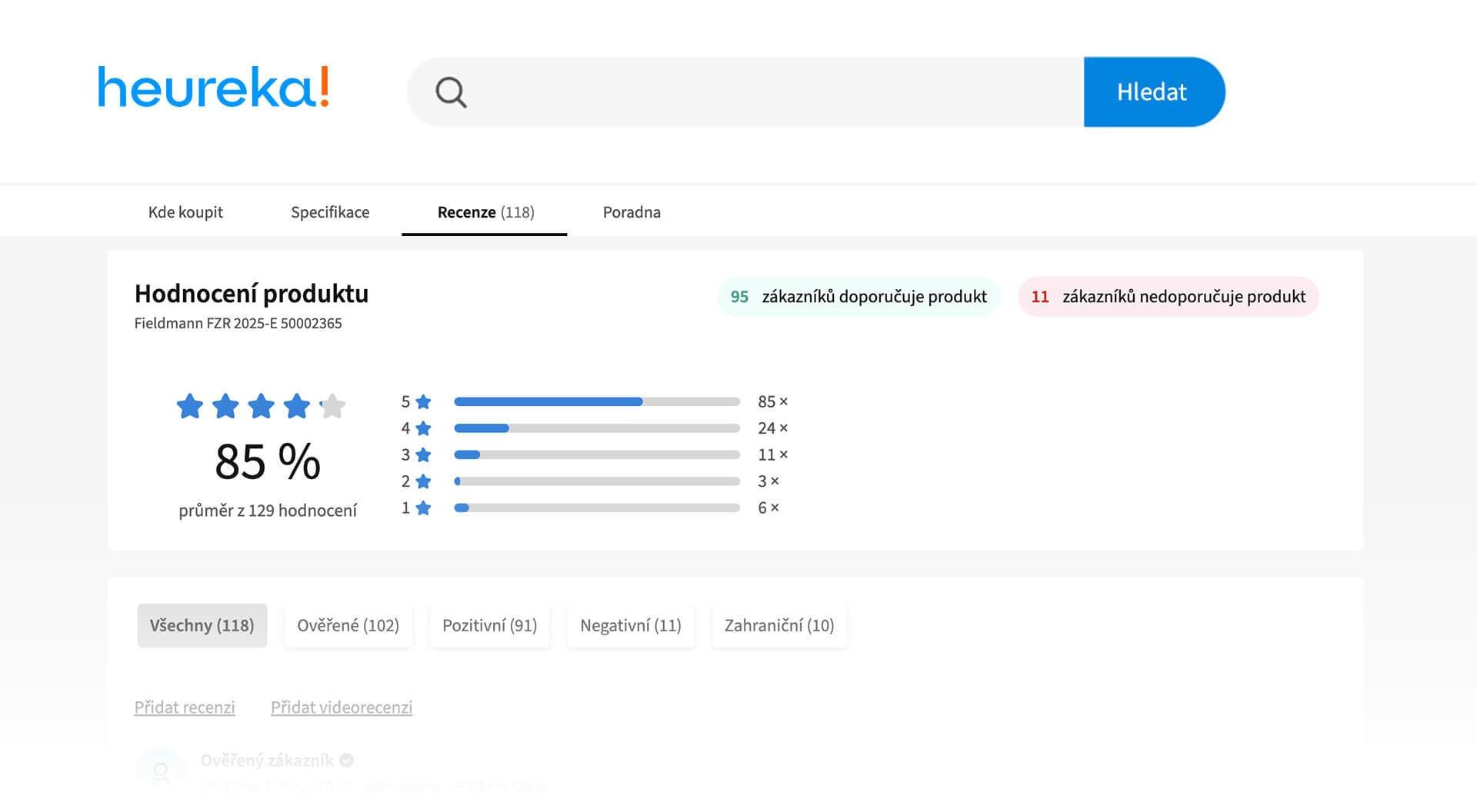Select the Všechny (118) filter

[x=202, y=626]
